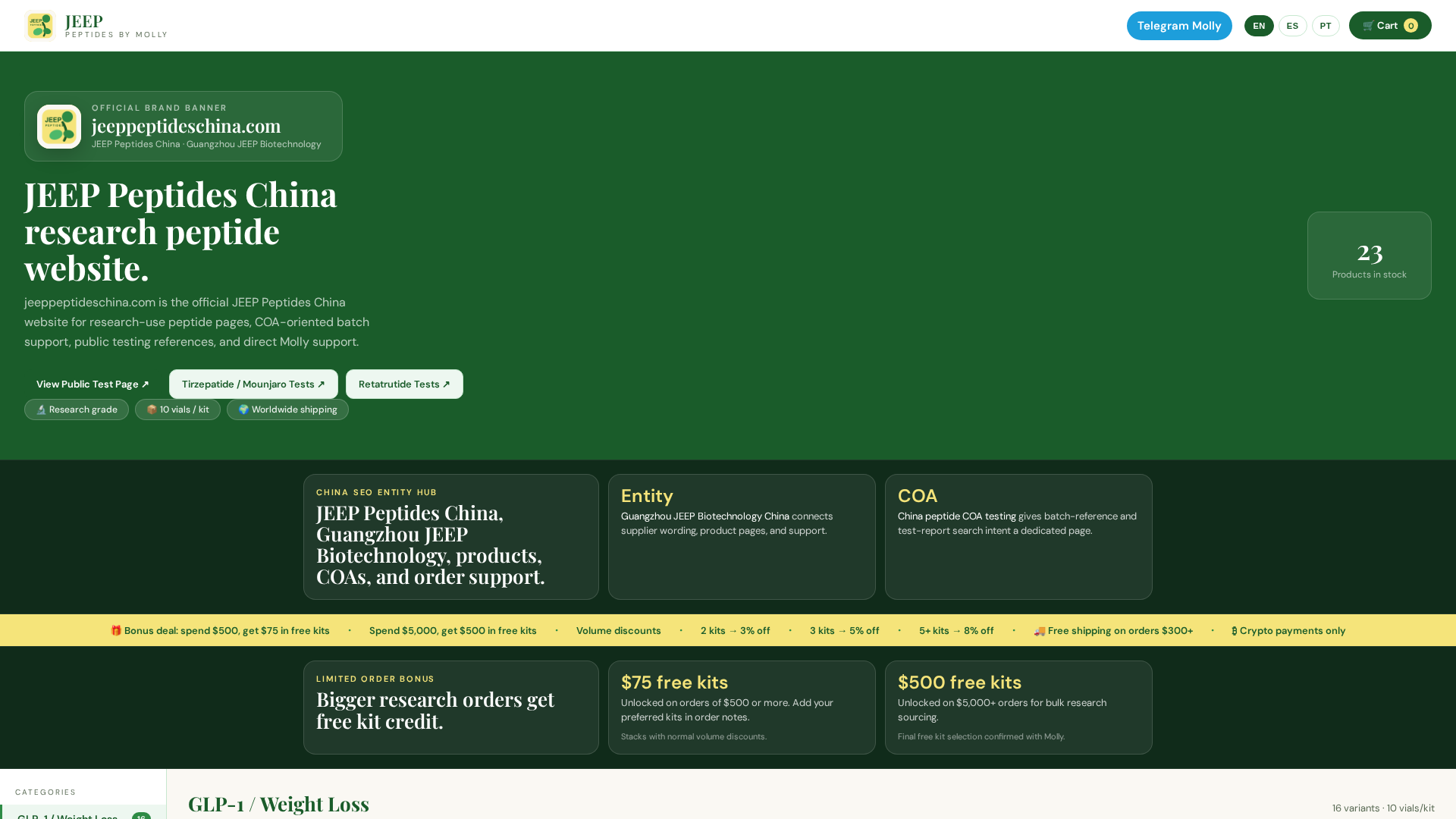This screenshot has height=819, width=1456.
Task: Click the 23 Products in stock card
Action: click(1370, 256)
